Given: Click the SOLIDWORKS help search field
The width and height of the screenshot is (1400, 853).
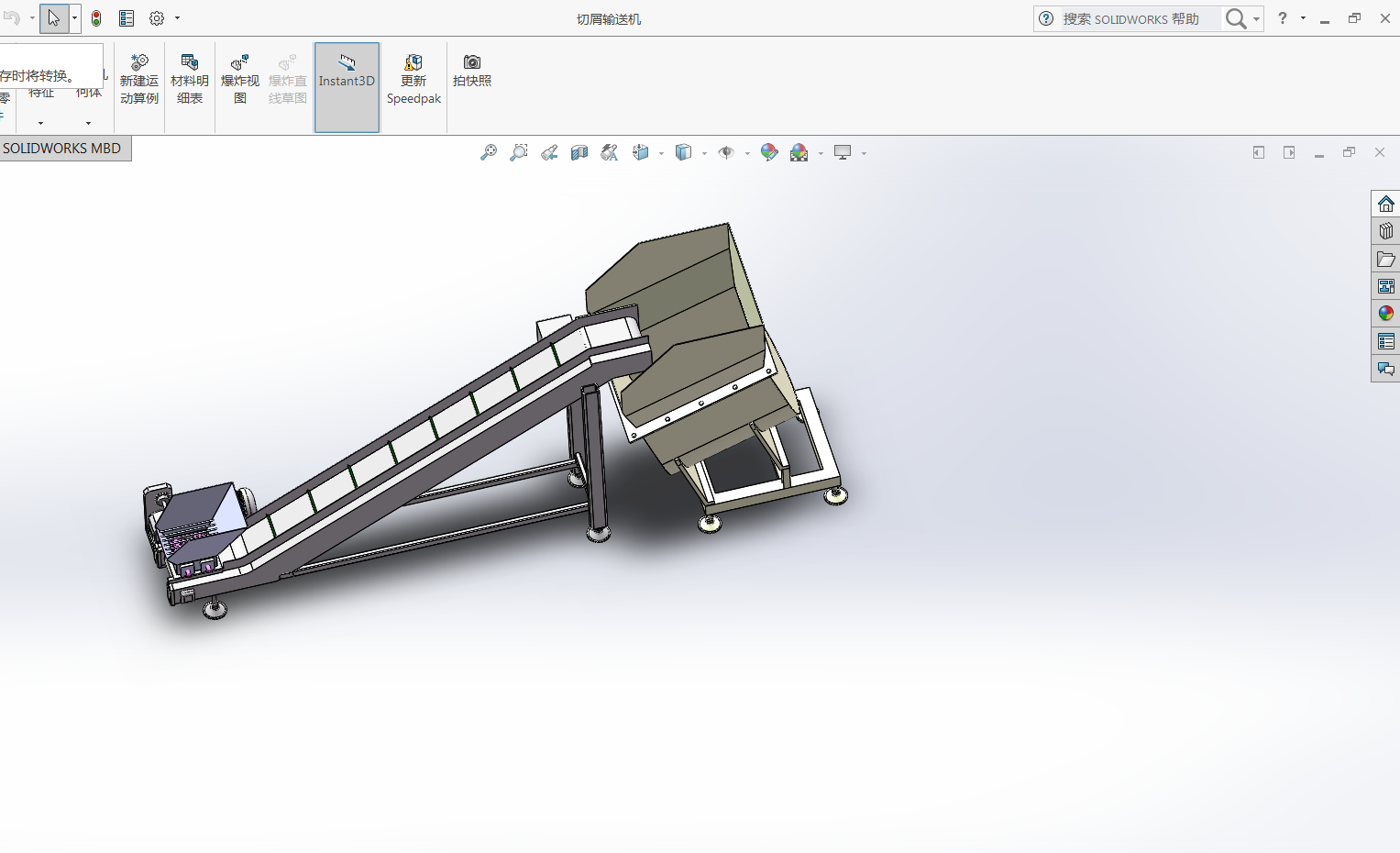Looking at the screenshot, I should coord(1137,18).
